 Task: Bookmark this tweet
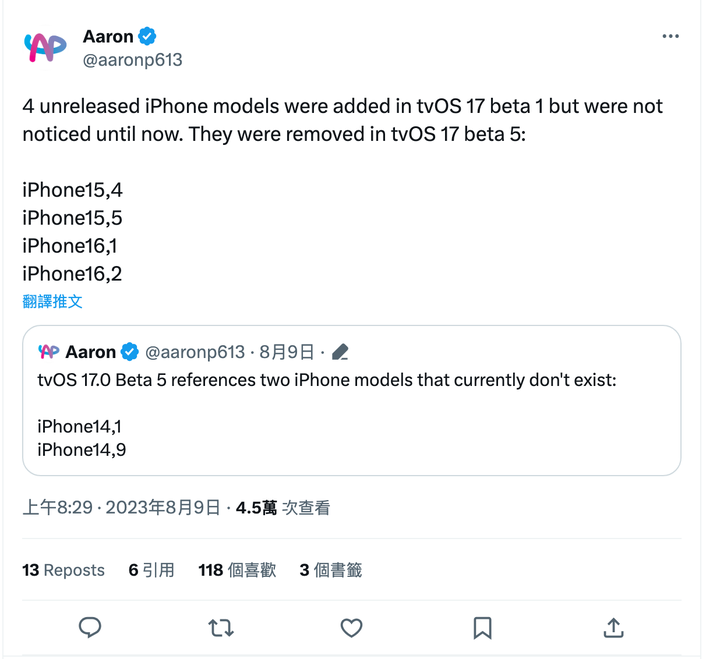[x=482, y=628]
